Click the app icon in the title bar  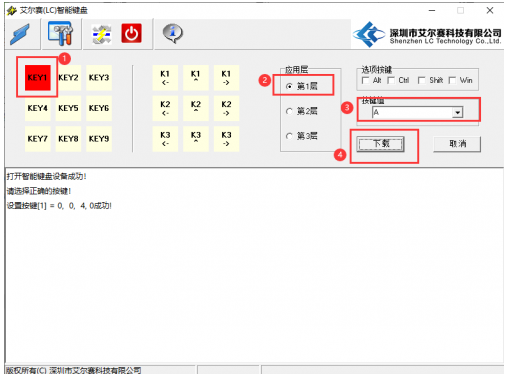pyautogui.click(x=12, y=11)
